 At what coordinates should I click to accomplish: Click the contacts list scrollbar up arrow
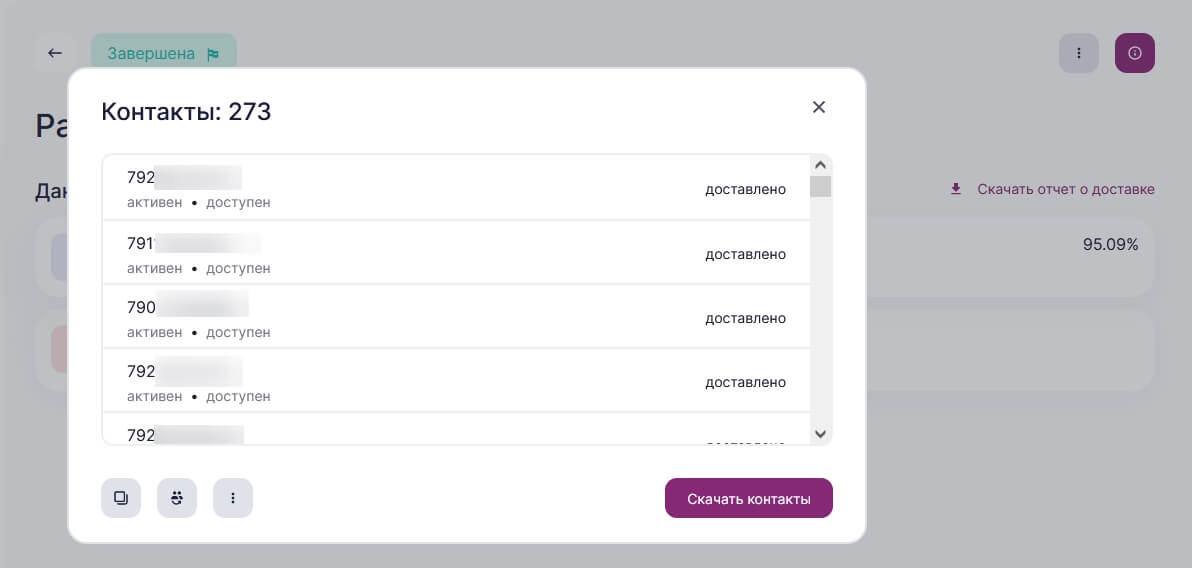pyautogui.click(x=820, y=165)
